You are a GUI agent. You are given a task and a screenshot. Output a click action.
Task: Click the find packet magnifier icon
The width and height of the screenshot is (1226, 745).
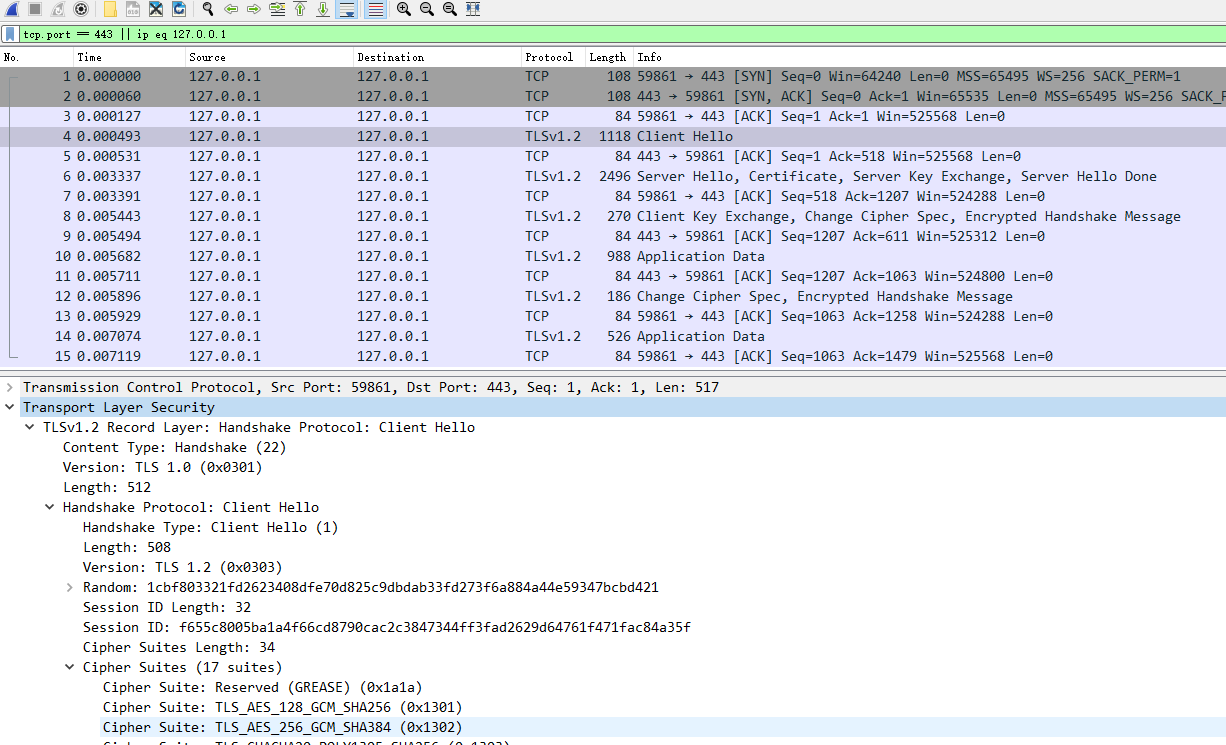coord(208,9)
